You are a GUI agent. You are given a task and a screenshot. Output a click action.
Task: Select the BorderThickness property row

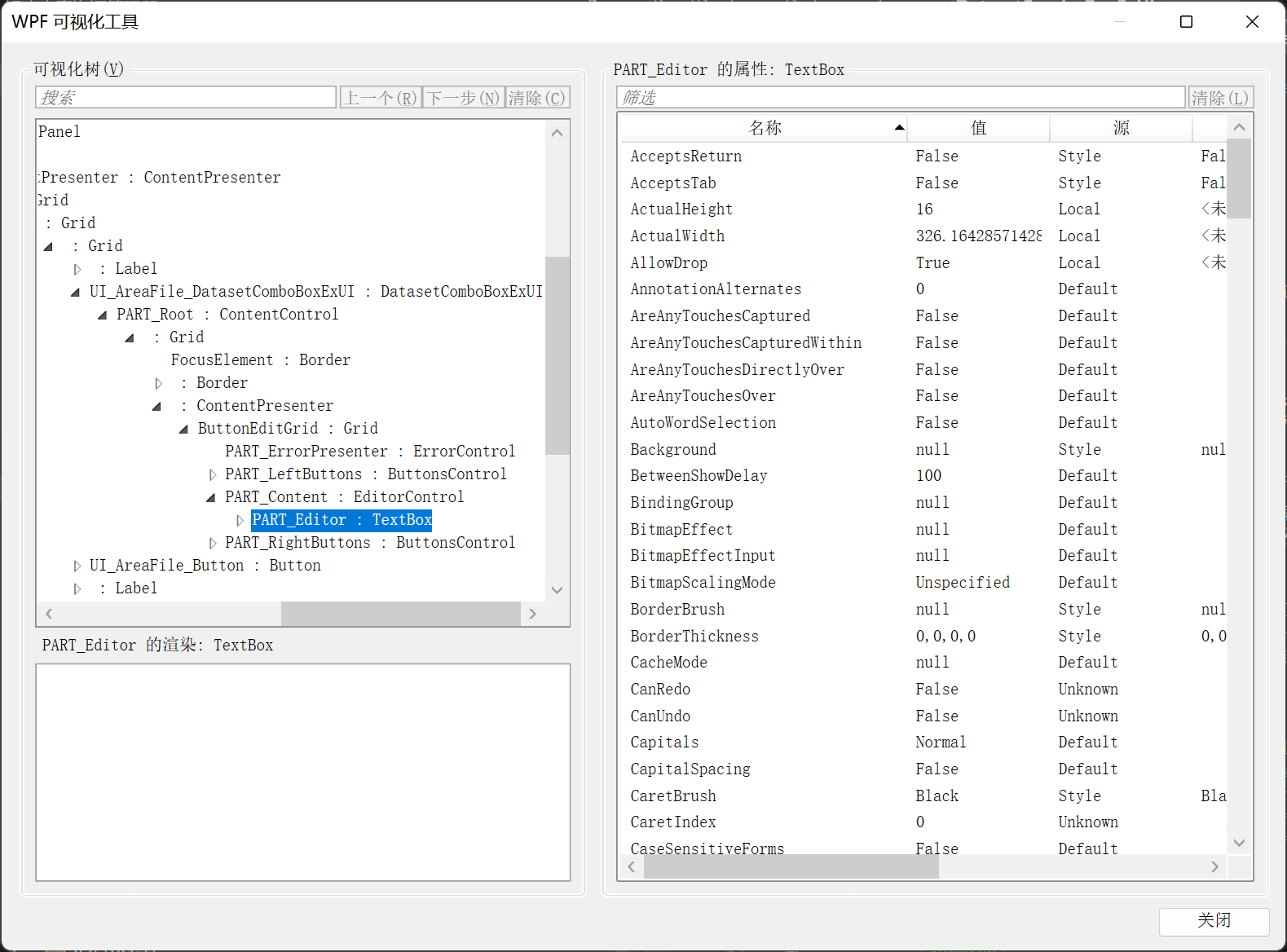pyautogui.click(x=923, y=637)
